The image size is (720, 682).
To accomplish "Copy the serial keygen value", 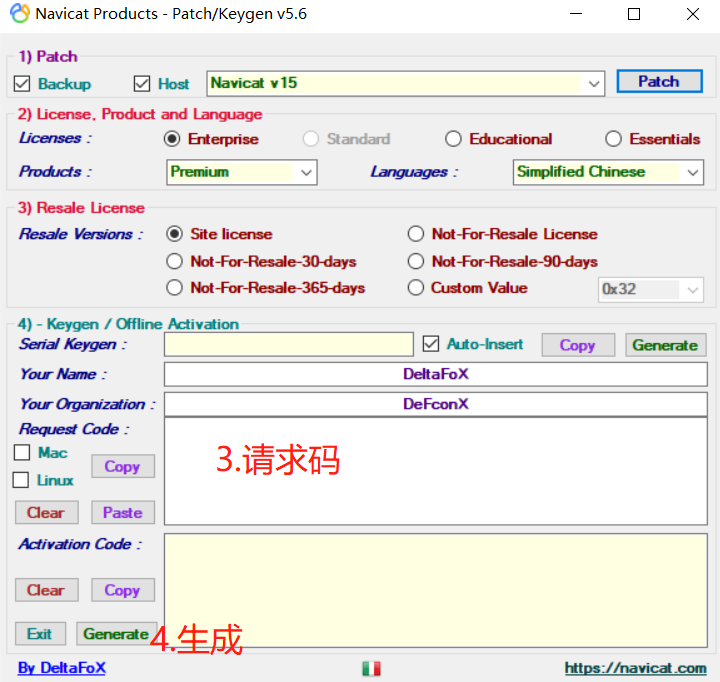I will click(578, 345).
